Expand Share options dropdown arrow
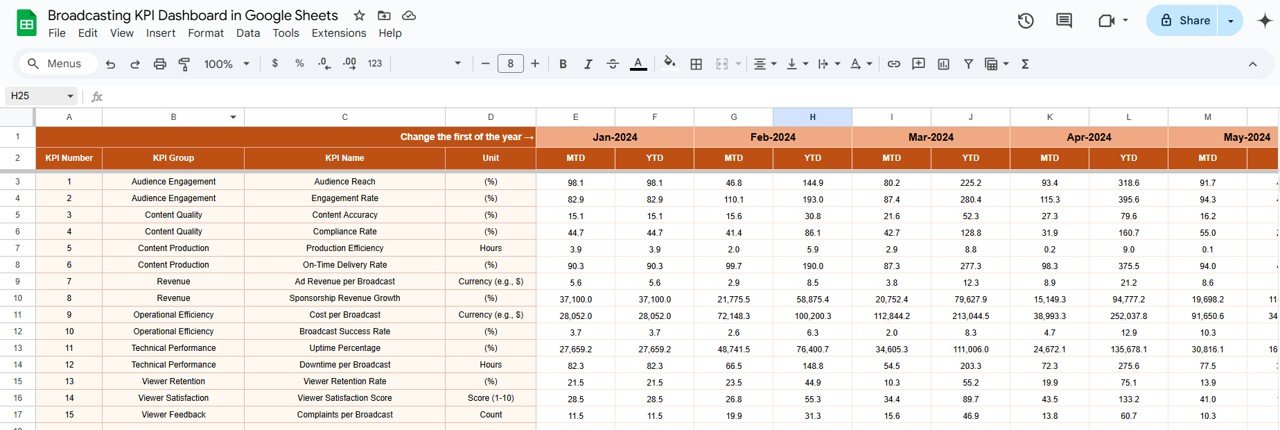This screenshot has width=1280, height=430. [1231, 21]
